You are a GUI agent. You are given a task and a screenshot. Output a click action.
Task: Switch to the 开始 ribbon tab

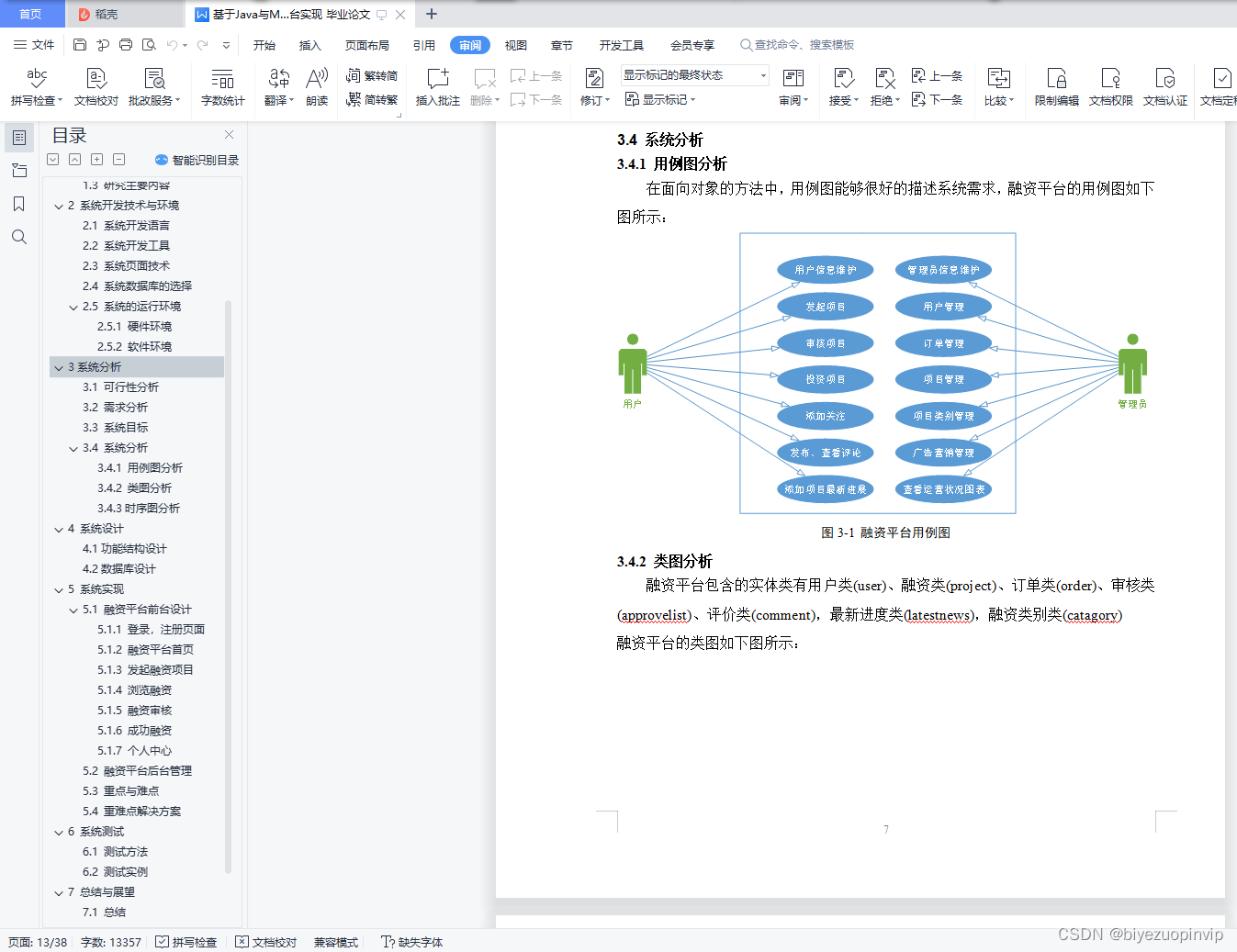[x=264, y=45]
